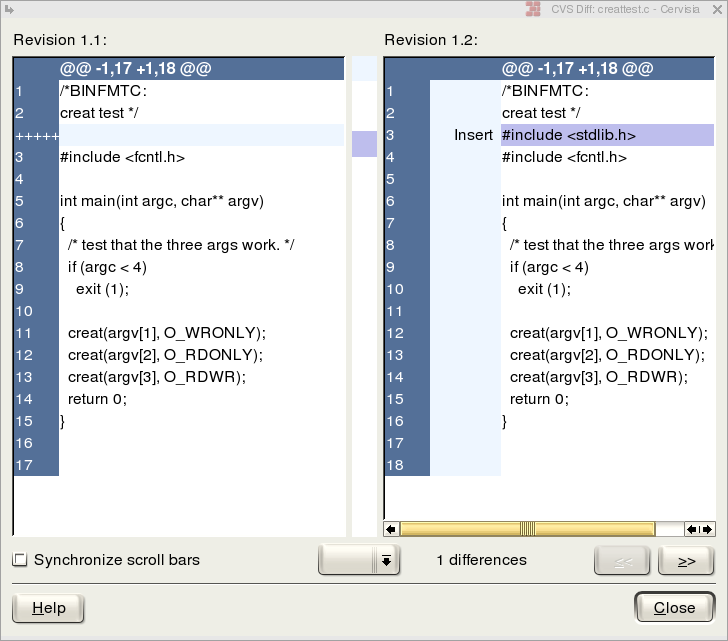Click the 'Revision 1.2:' label
The image size is (728, 641).
click(x=431, y=40)
